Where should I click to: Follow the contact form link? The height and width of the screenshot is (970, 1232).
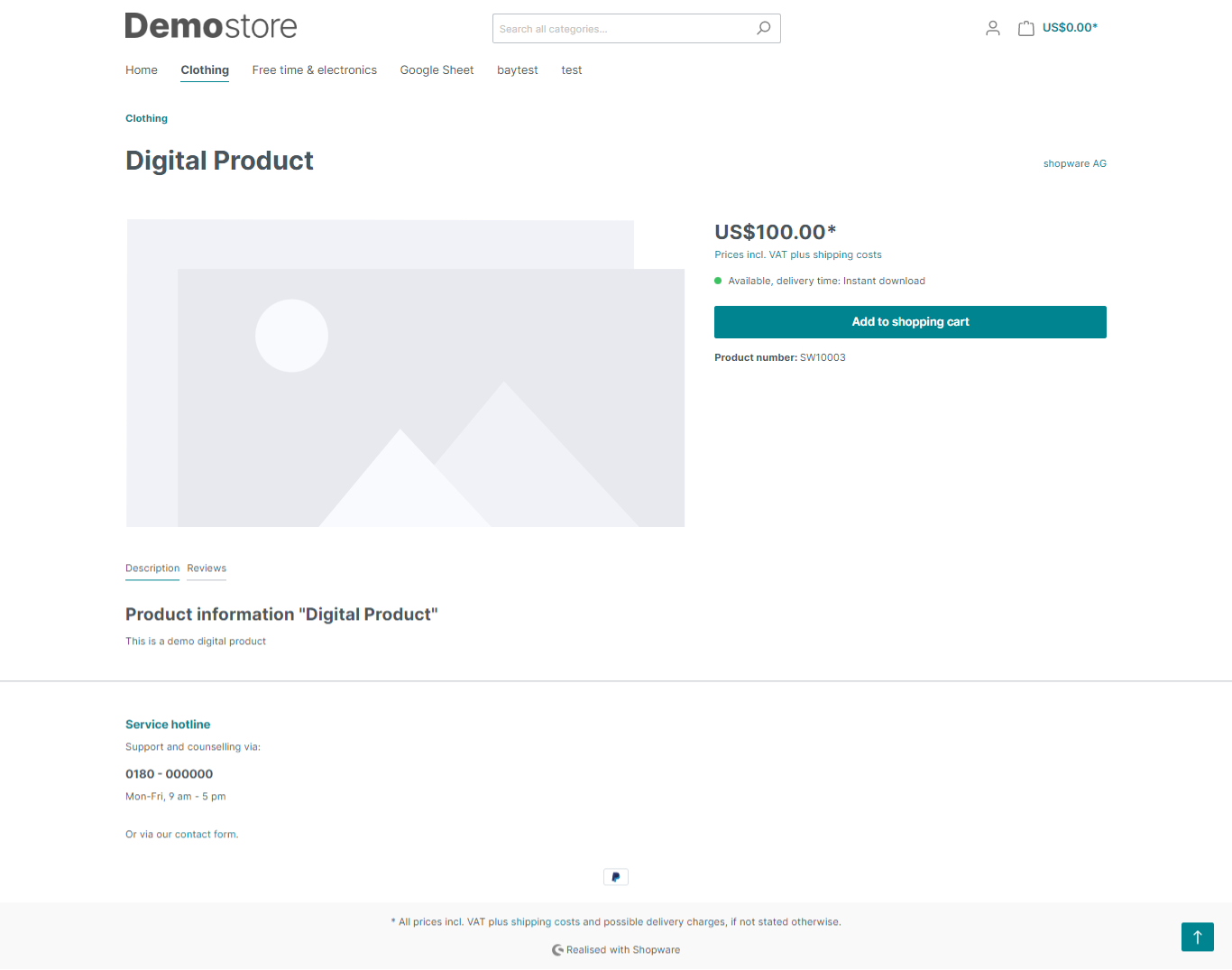[x=206, y=835]
